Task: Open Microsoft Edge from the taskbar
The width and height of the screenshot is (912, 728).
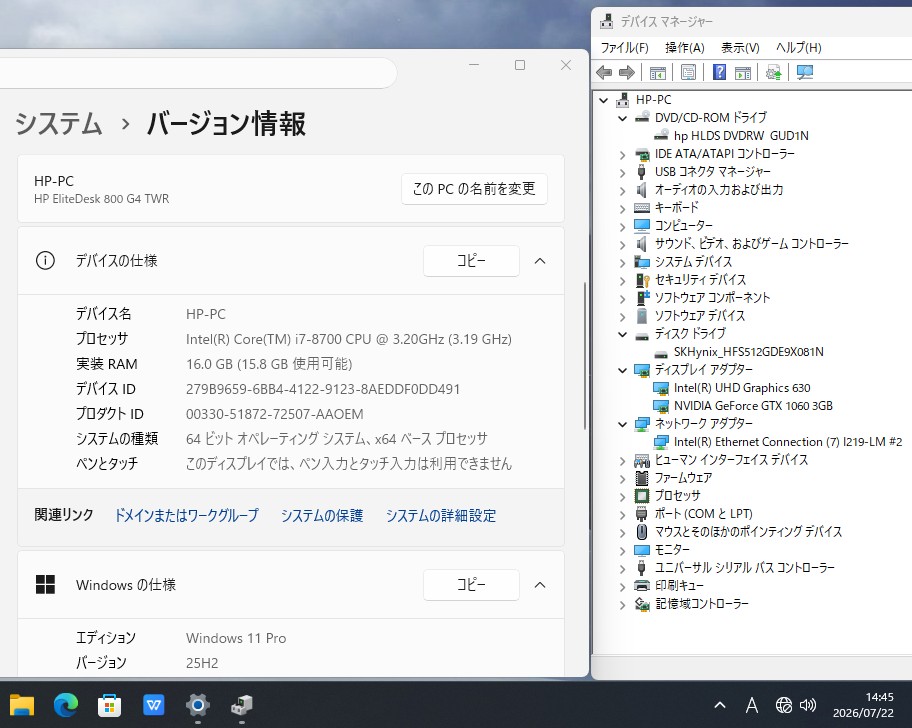Action: tap(66, 705)
